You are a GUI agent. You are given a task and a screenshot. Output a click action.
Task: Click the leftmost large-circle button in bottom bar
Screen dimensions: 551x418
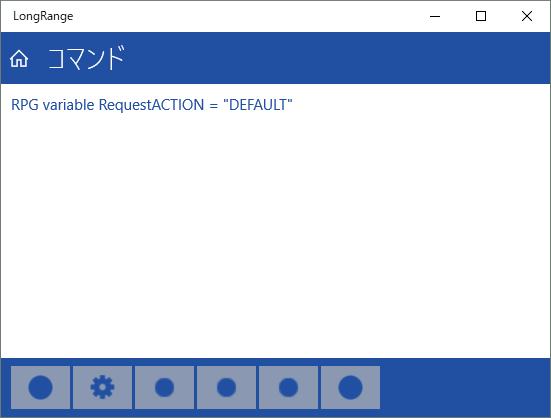[x=40, y=387]
